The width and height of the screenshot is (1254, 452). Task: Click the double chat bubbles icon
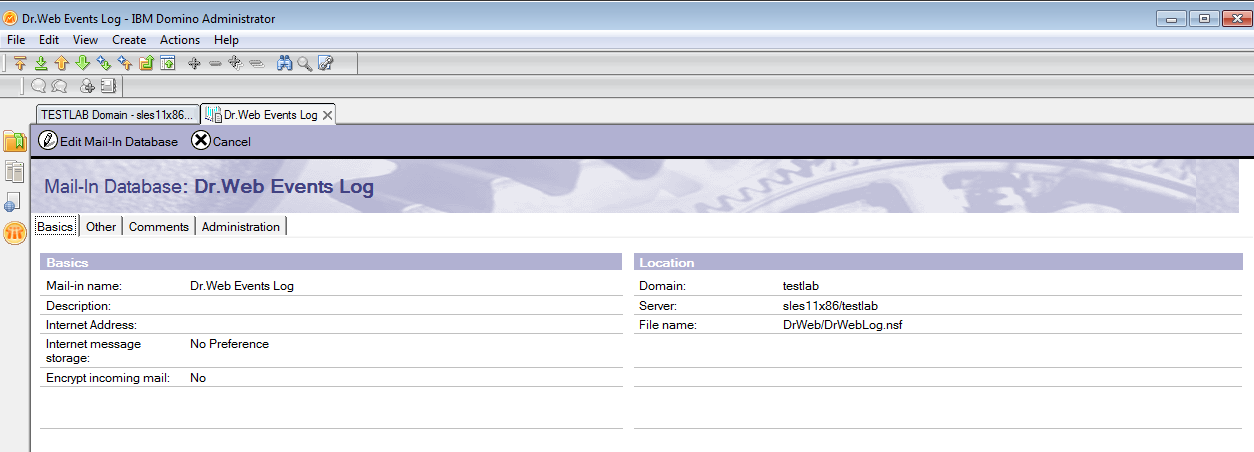pyautogui.click(x=59, y=86)
